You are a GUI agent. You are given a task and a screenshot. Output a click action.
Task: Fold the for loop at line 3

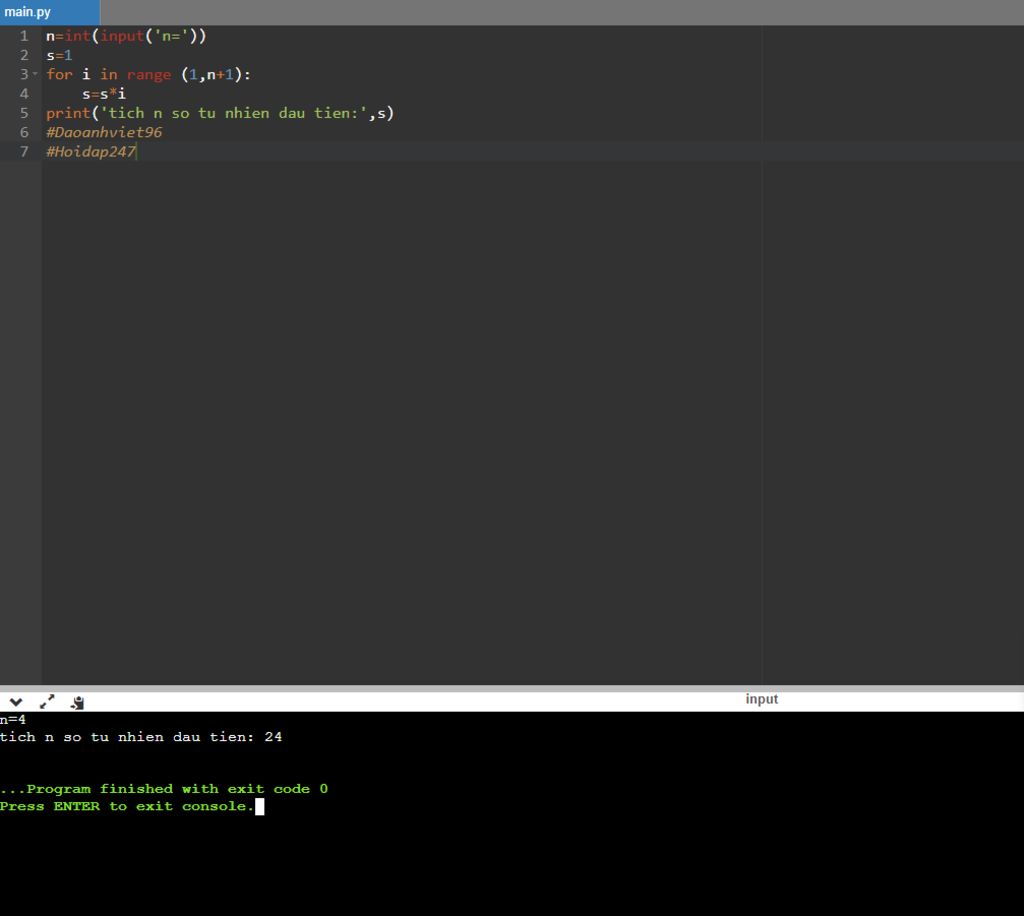[x=35, y=74]
